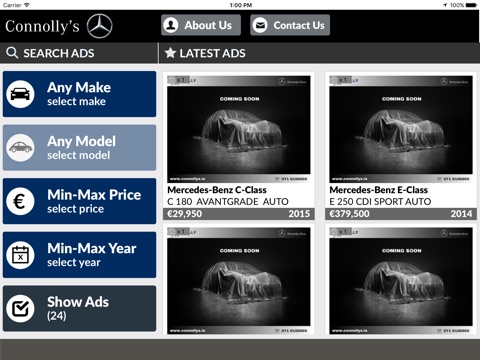Open the Any Model selector
The width and height of the screenshot is (480, 360).
(79, 148)
